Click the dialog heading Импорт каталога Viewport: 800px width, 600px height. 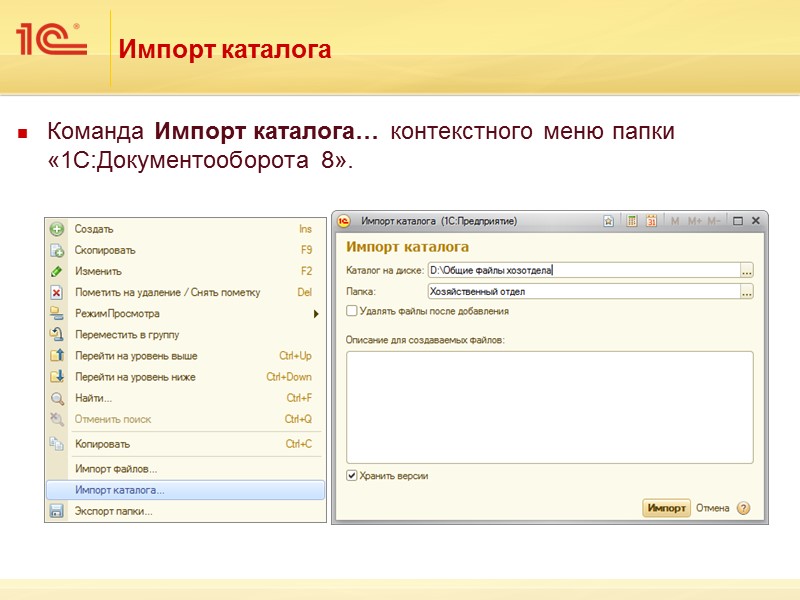(407, 247)
